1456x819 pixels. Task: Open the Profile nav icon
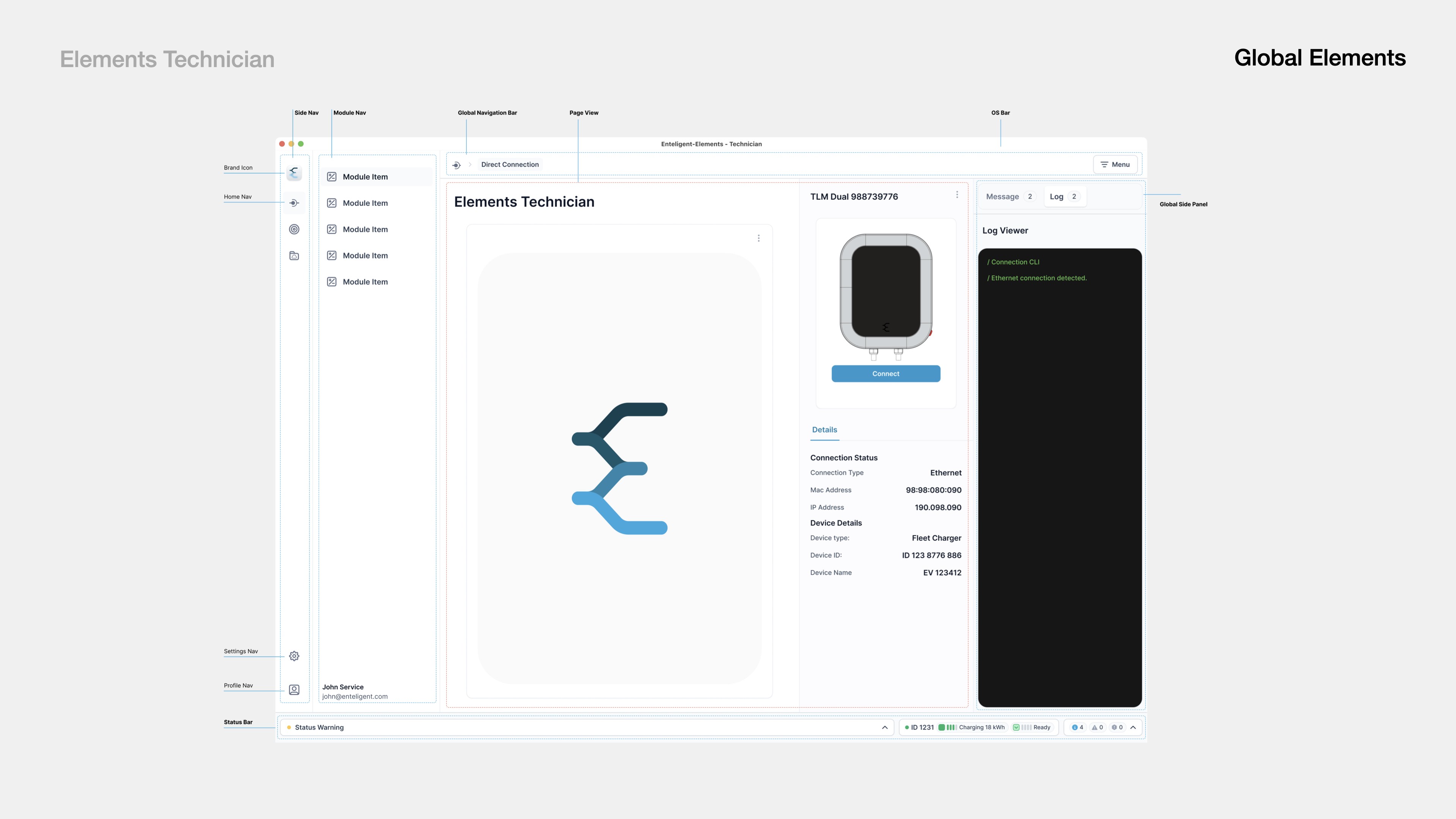[294, 690]
